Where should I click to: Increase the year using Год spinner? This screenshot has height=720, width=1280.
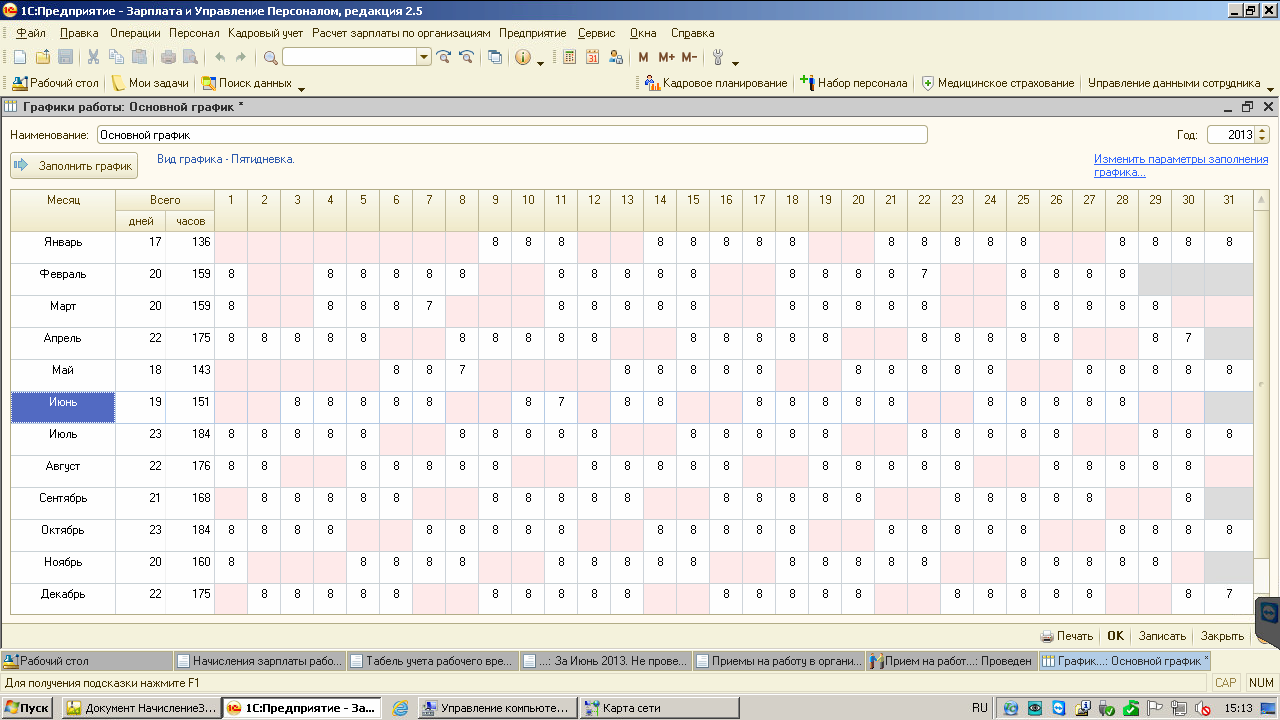(x=1262, y=131)
